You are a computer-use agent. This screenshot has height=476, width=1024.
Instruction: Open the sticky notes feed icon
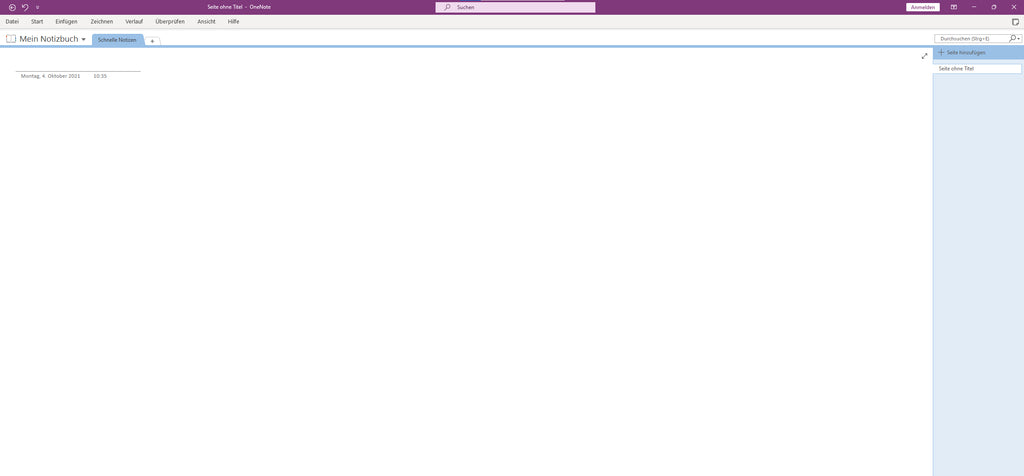(1015, 21)
